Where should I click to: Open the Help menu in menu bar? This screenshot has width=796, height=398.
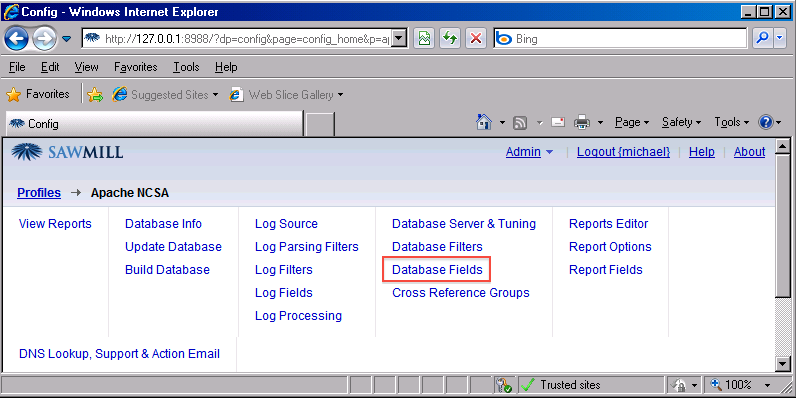point(226,67)
